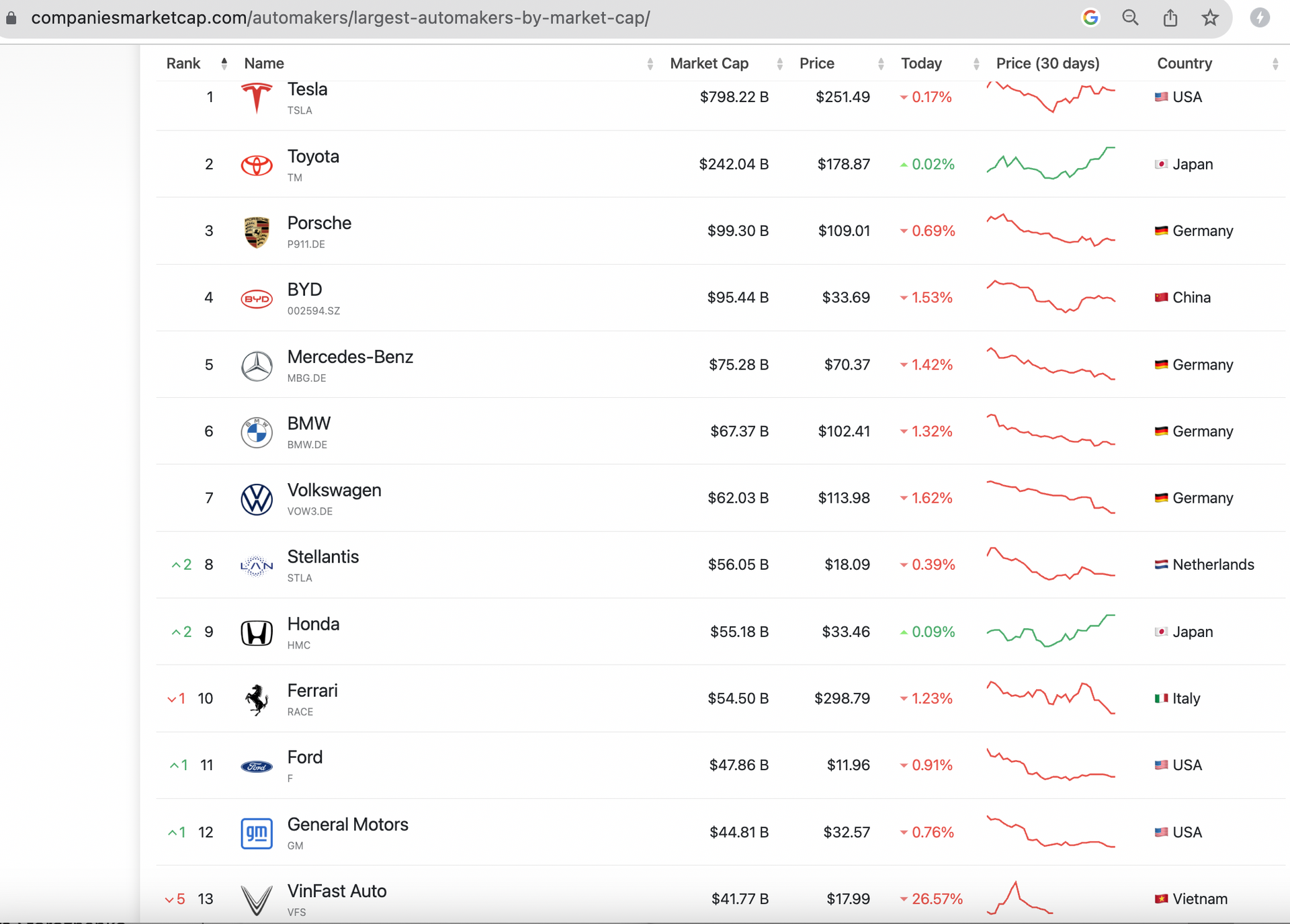Open the Mercedes-Benz company link
This screenshot has height=924, width=1290.
[350, 356]
